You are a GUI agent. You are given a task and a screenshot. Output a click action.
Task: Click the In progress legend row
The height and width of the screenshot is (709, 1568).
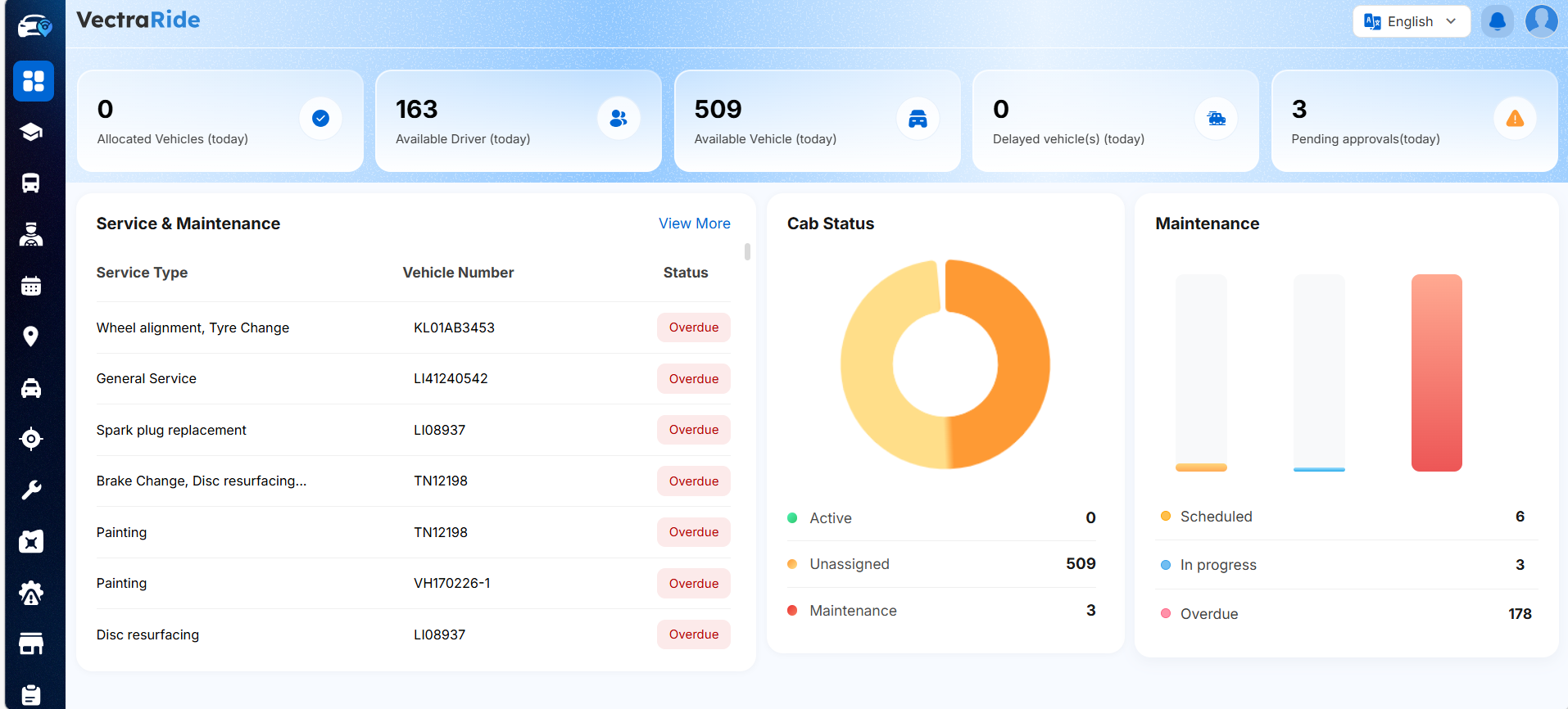click(x=1346, y=565)
